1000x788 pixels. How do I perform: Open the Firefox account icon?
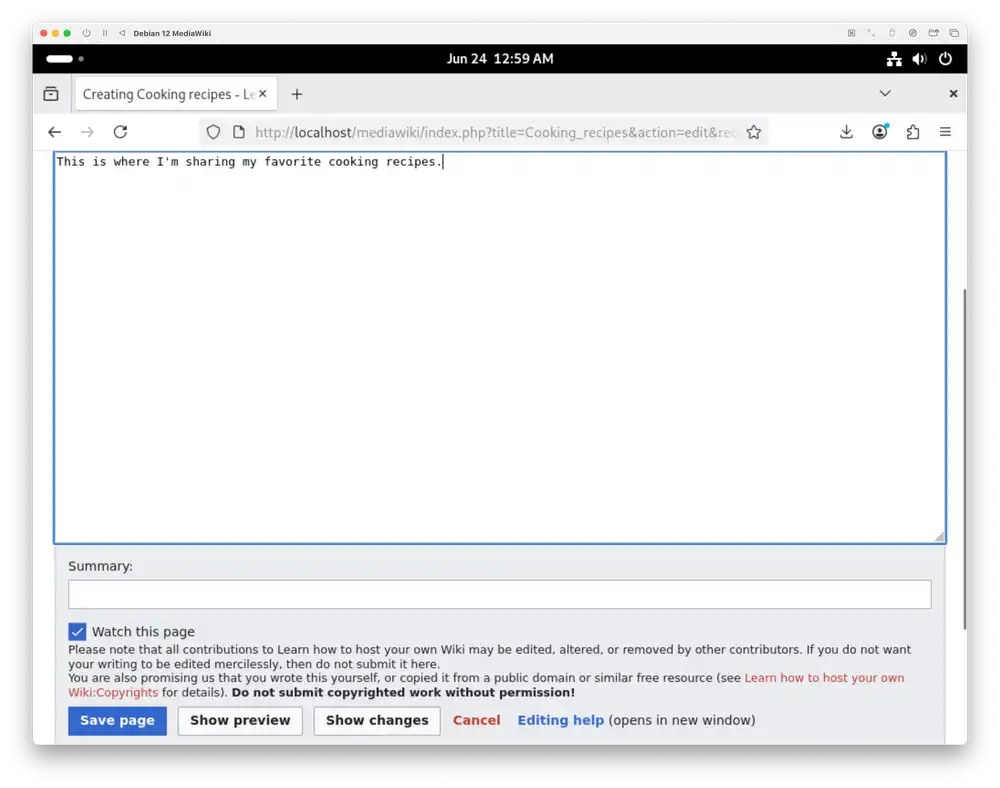point(880,131)
